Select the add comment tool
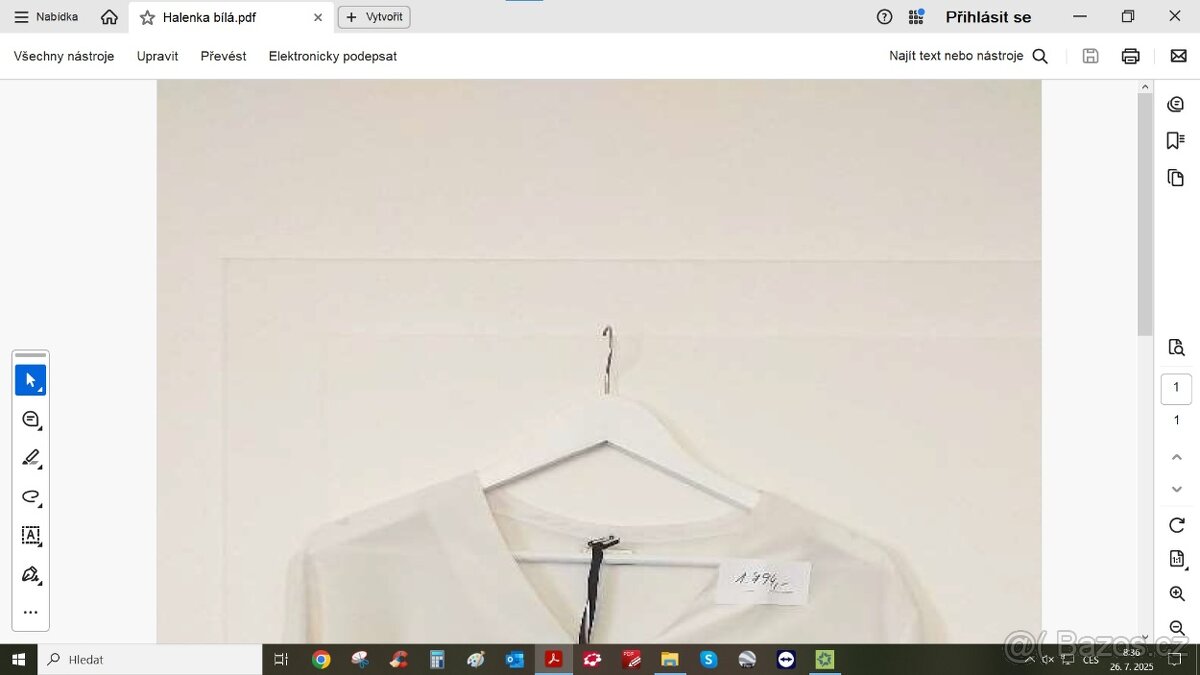1200x675 pixels. tap(31, 419)
